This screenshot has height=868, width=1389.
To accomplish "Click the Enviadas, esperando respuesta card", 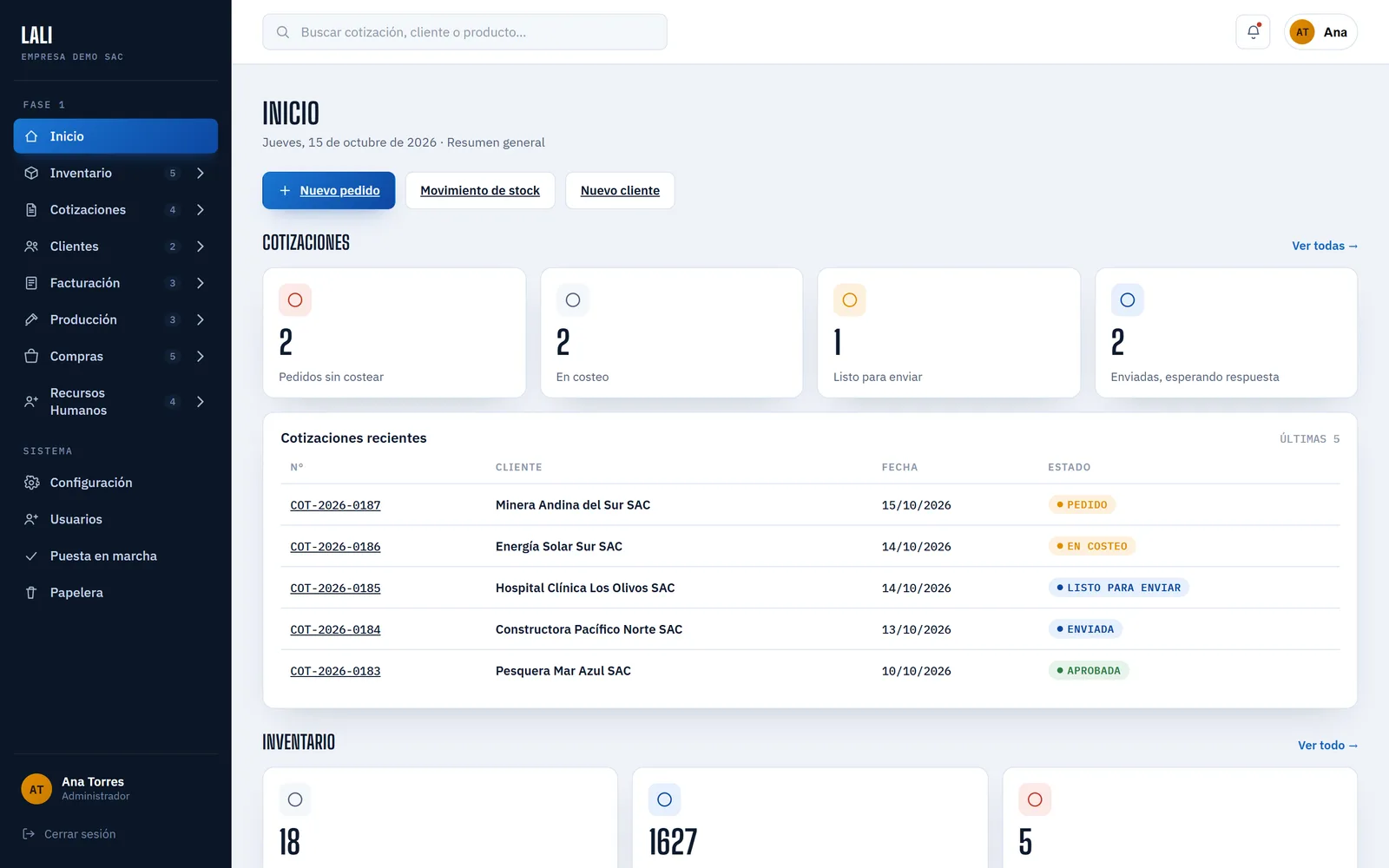I will [1226, 332].
